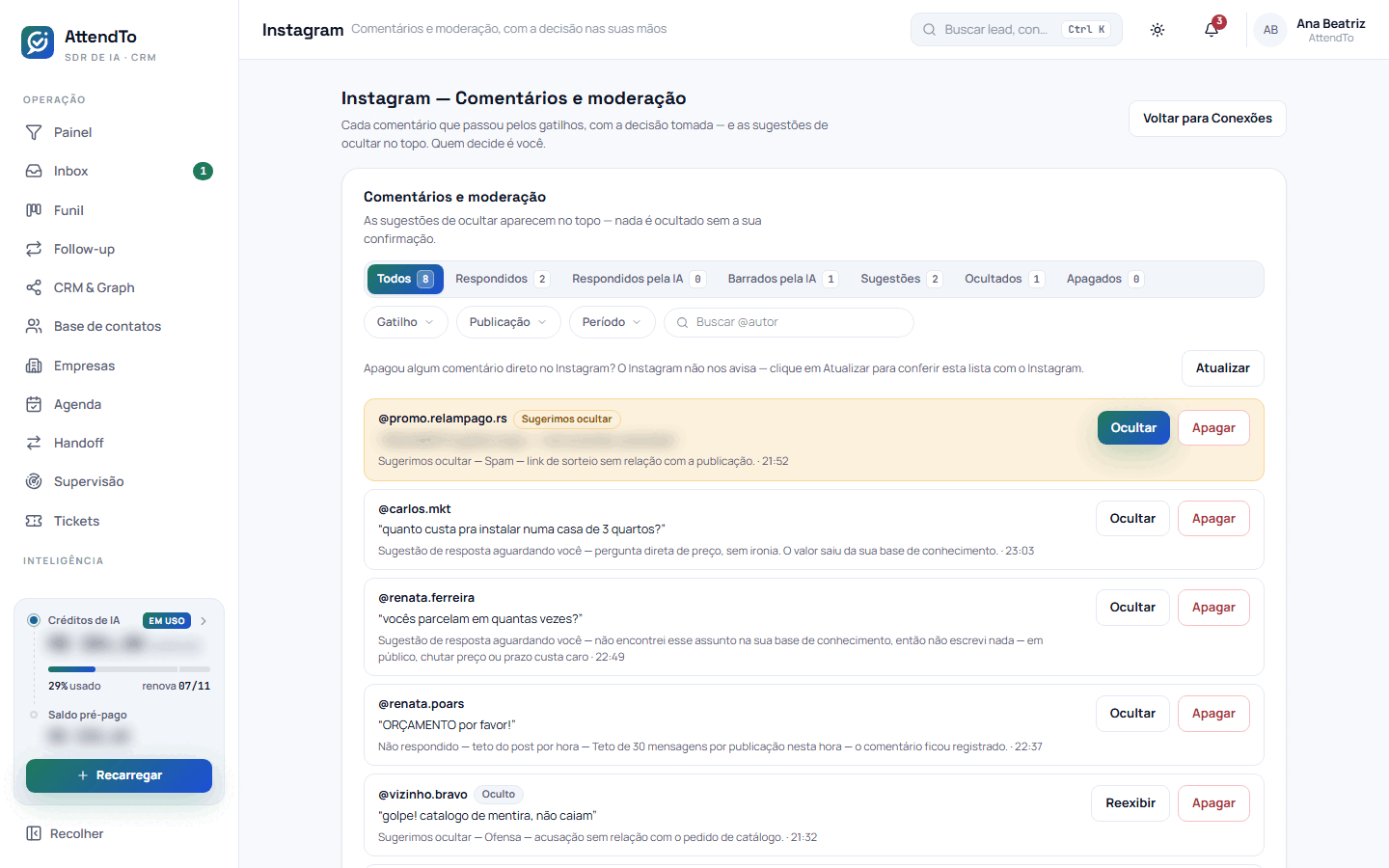
Task: Open Follow-up via its repeat icon
Action: (x=34, y=249)
